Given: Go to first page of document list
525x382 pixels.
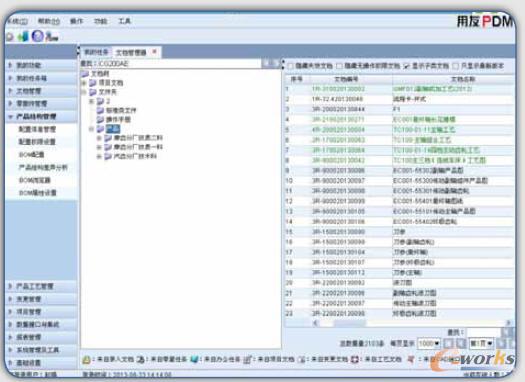Looking at the screenshot, I should point(449,343).
